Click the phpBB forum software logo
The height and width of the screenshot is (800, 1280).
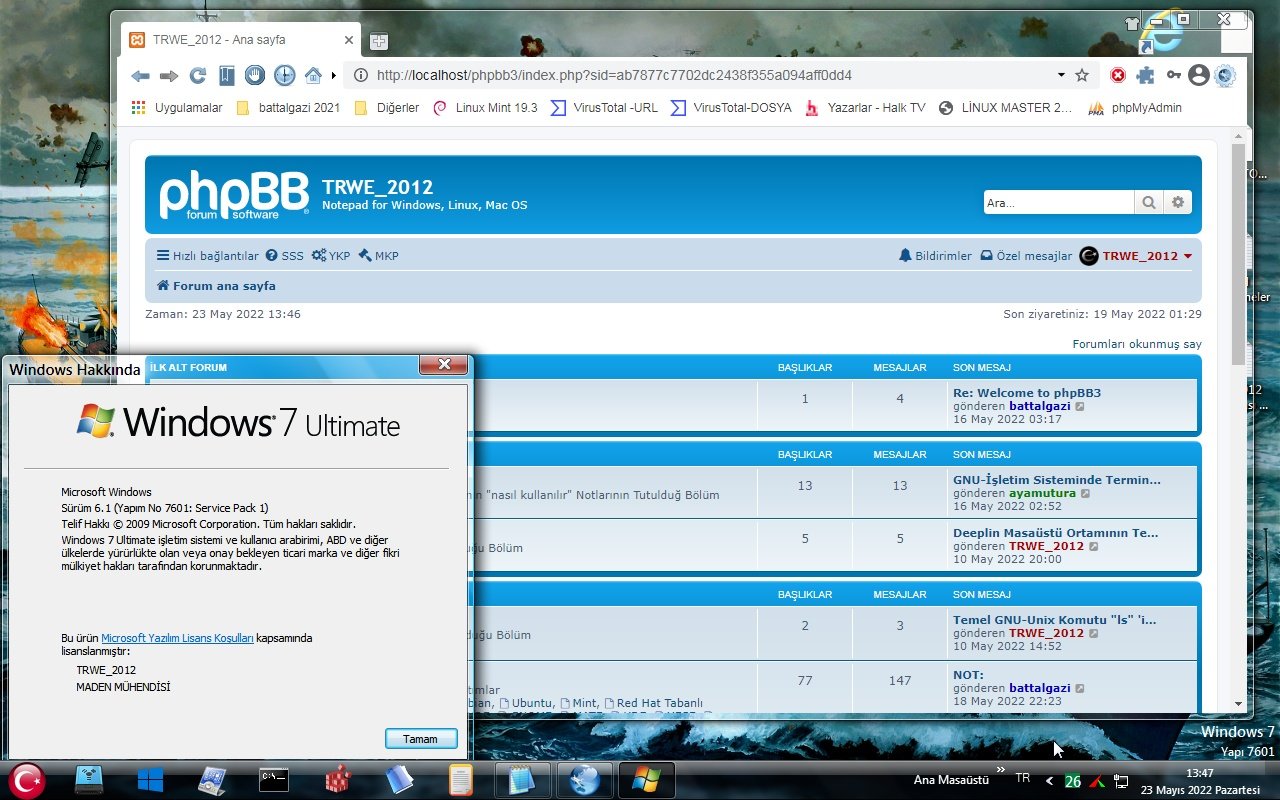pos(234,194)
